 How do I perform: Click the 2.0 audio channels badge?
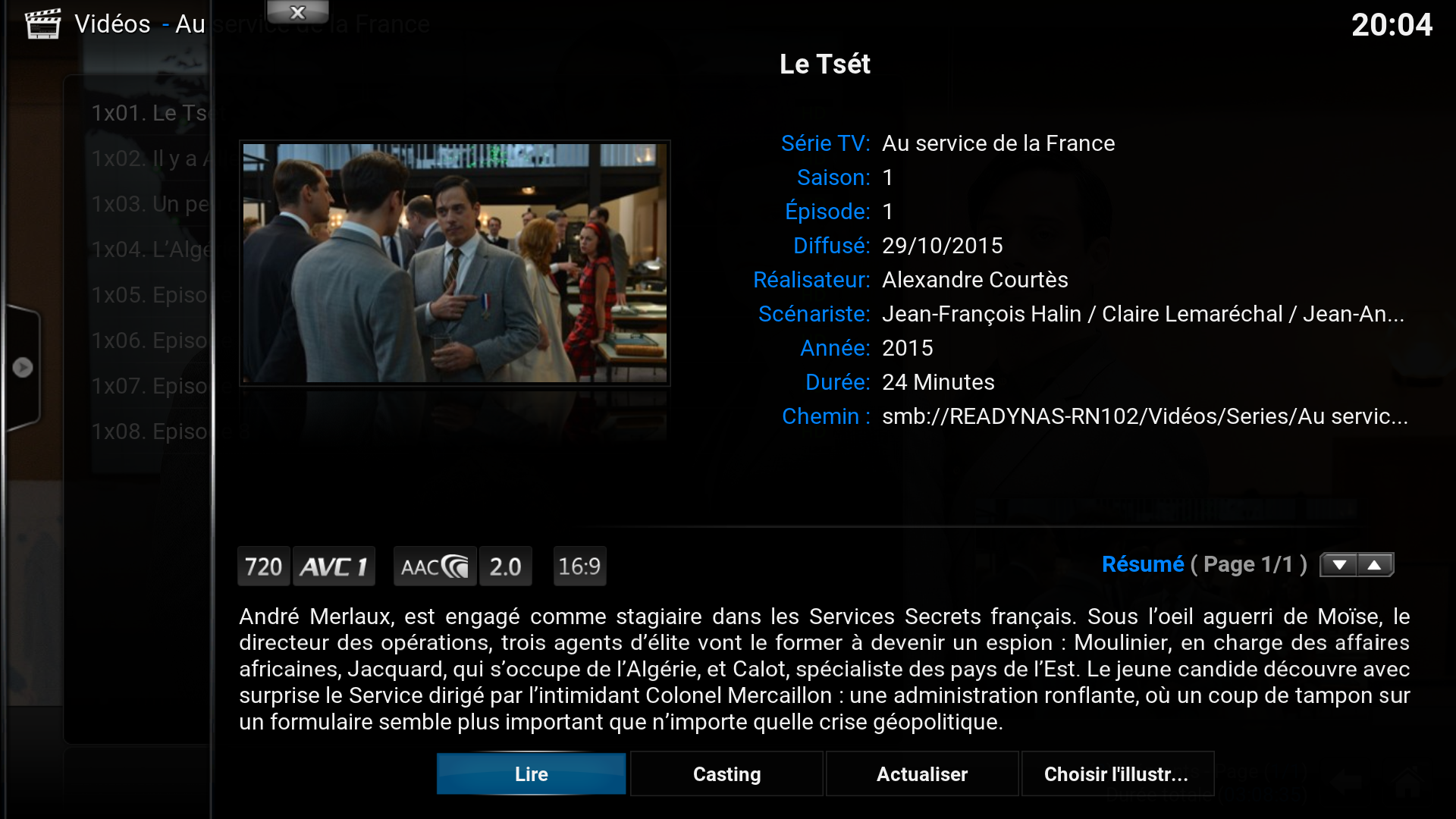506,566
